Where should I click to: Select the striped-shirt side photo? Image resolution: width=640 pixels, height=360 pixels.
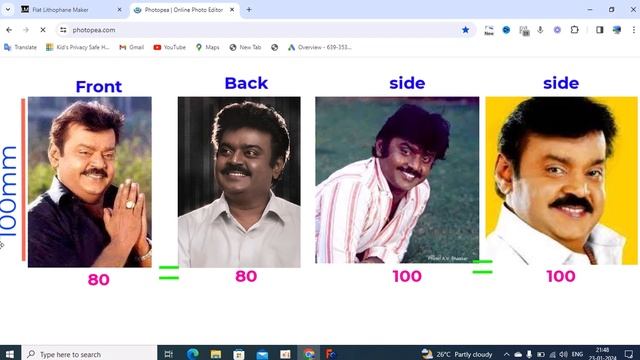(x=397, y=180)
